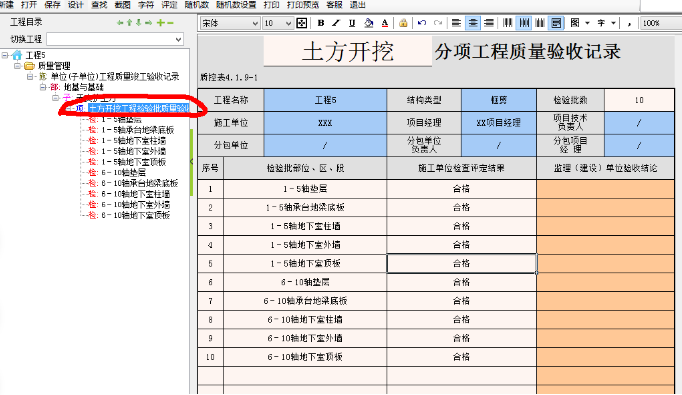
Task: Toggle center horizontal alignment
Action: (473, 23)
